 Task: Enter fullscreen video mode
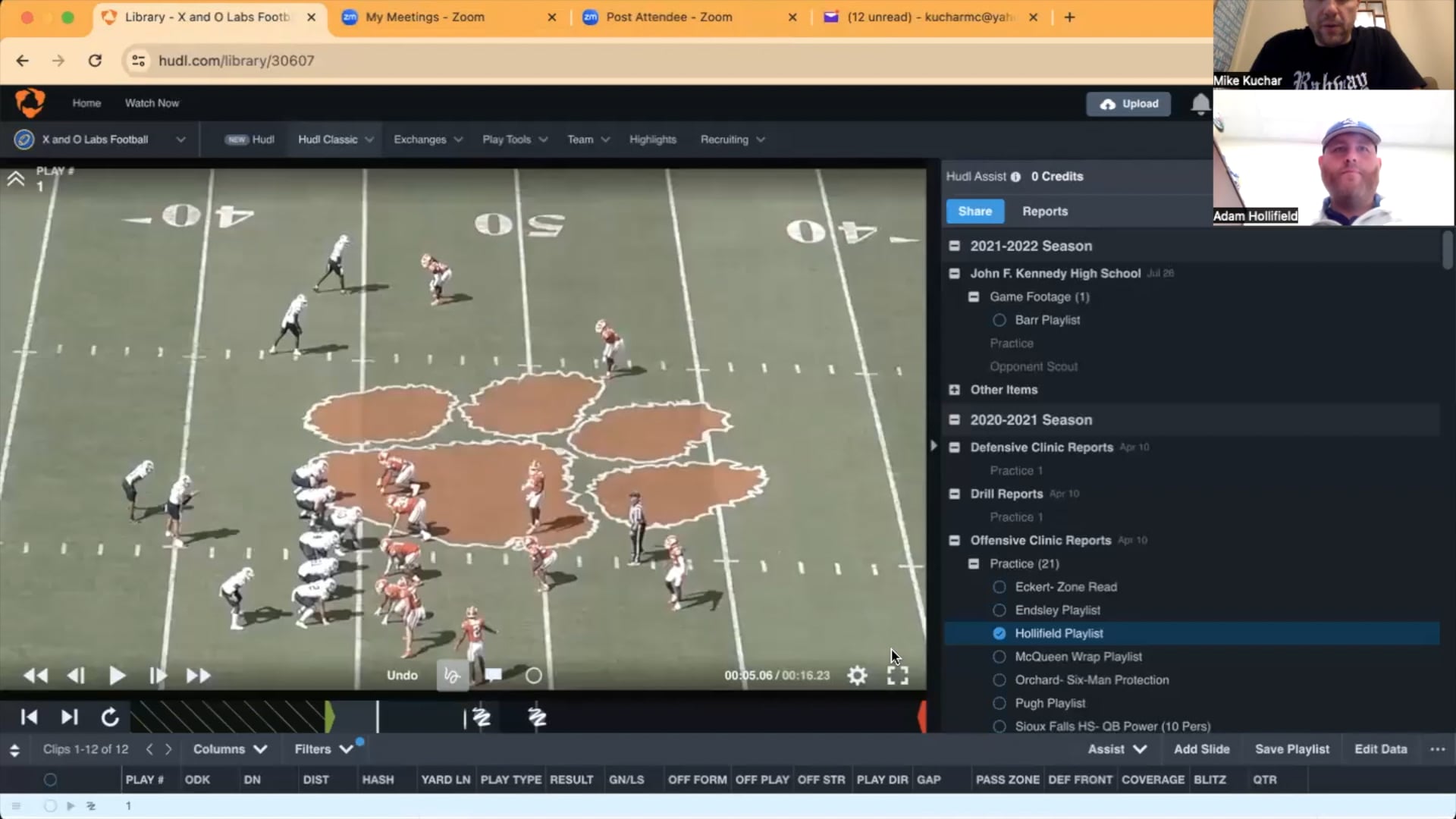click(x=898, y=675)
